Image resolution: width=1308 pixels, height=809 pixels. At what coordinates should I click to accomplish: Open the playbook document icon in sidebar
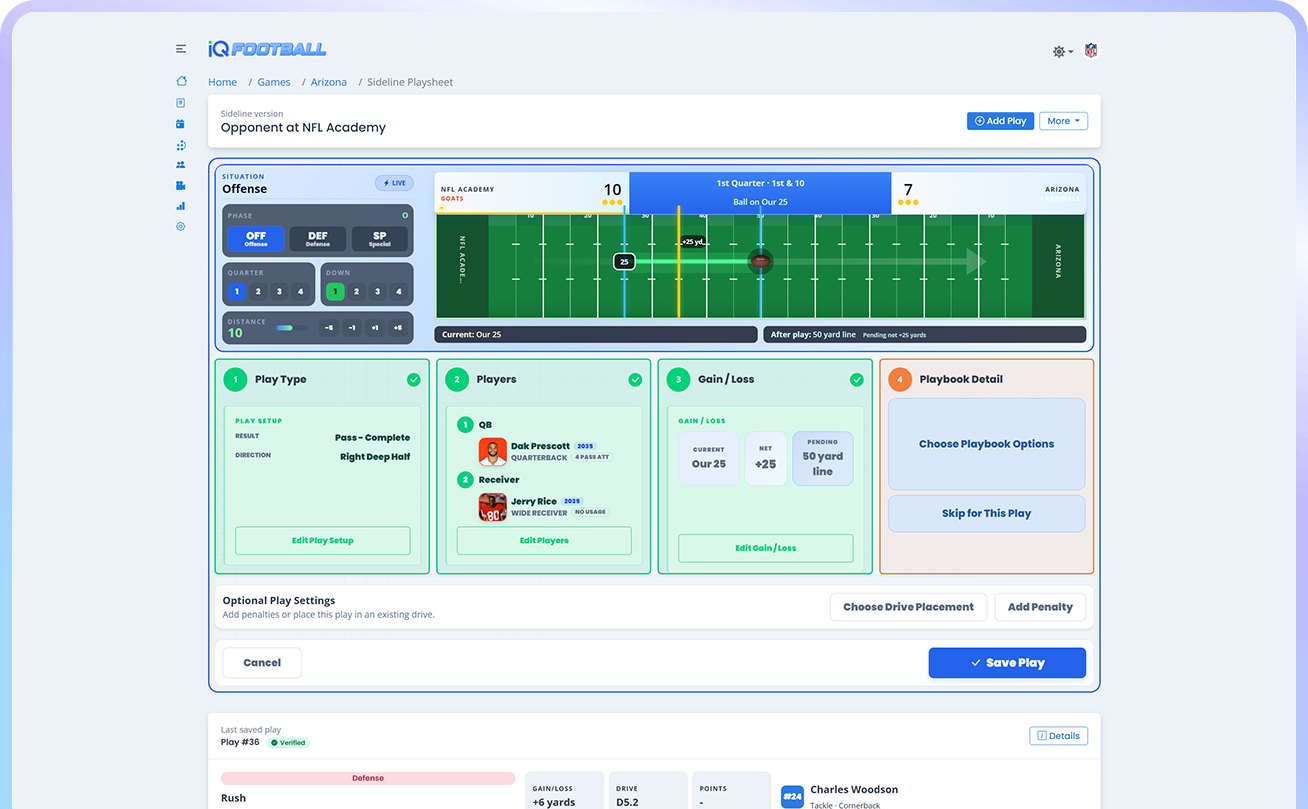tap(181, 103)
